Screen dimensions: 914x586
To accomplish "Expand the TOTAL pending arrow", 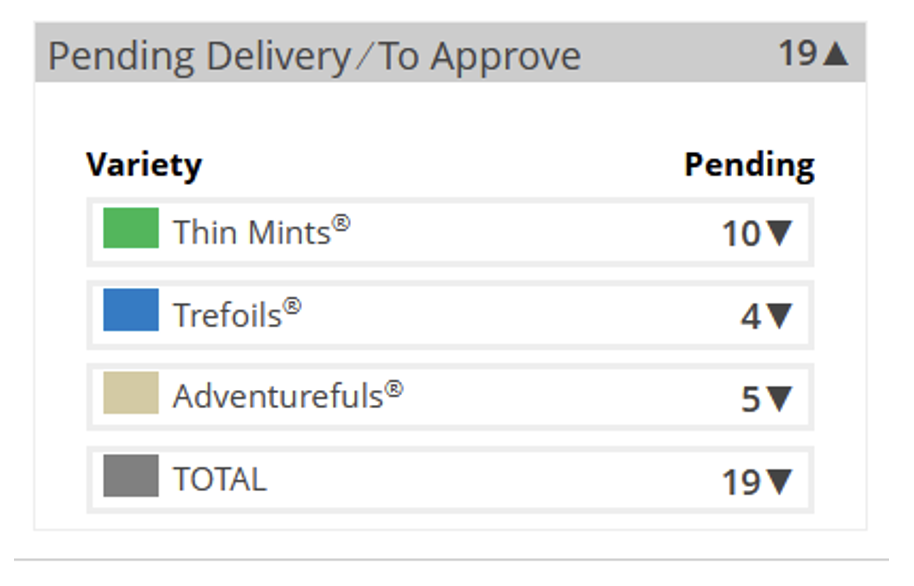I will [779, 482].
